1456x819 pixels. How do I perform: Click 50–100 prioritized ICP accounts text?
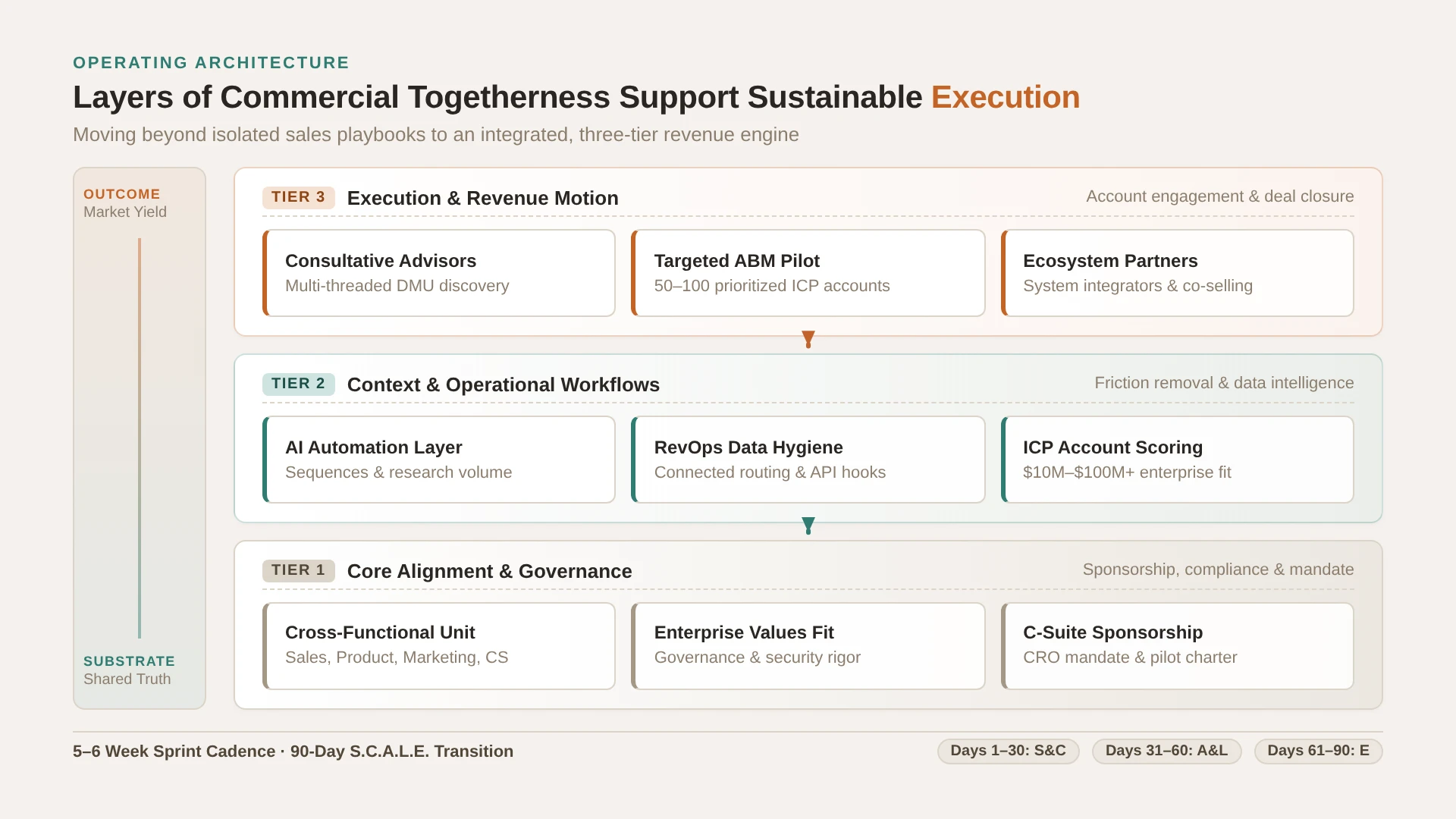tap(772, 286)
